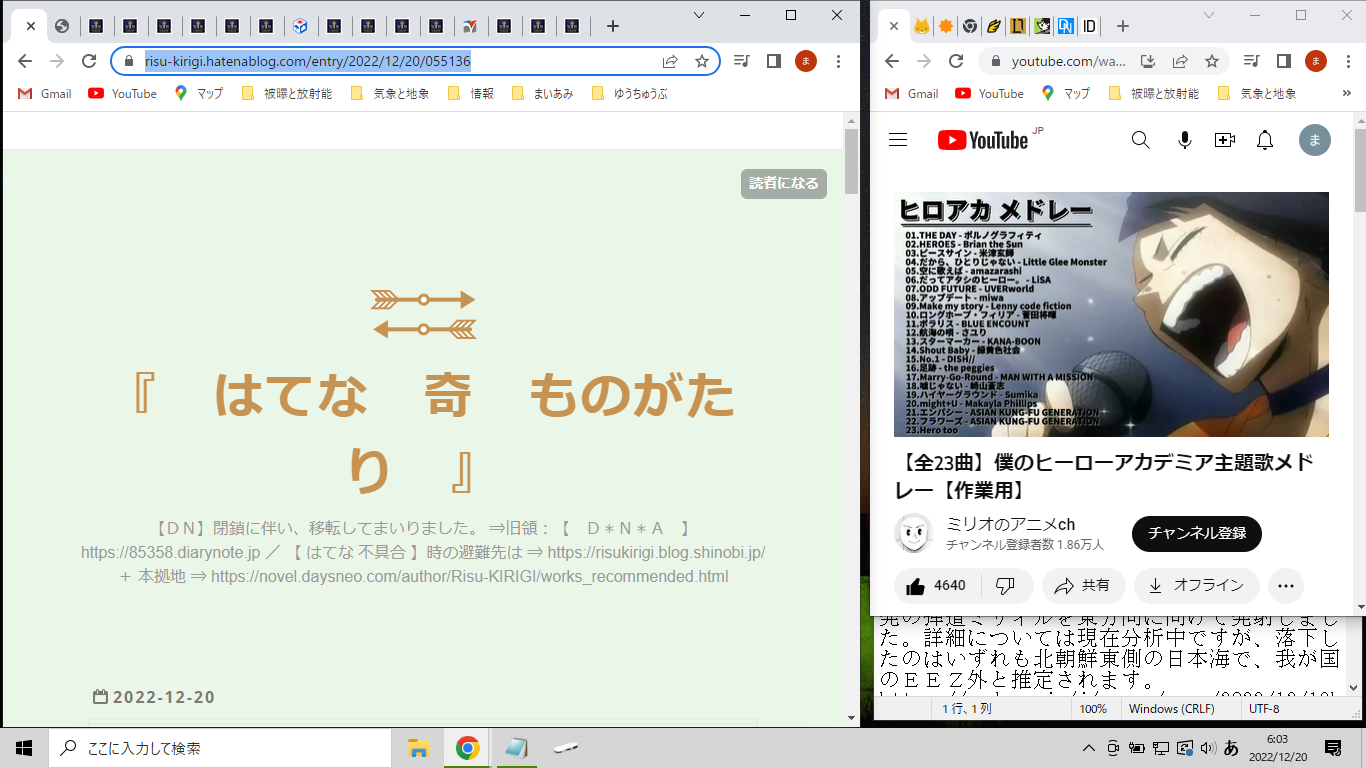Bookmark the YouTube page with star
Image resolution: width=1366 pixels, height=768 pixels.
[x=1212, y=61]
